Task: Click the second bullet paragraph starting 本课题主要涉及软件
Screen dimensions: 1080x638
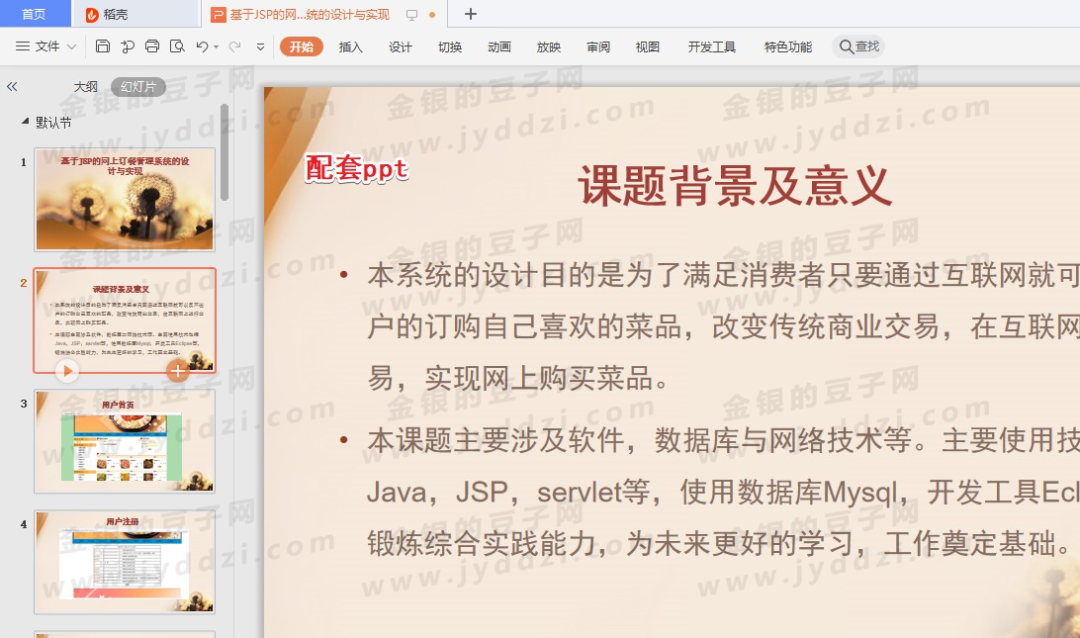Action: pos(723,491)
